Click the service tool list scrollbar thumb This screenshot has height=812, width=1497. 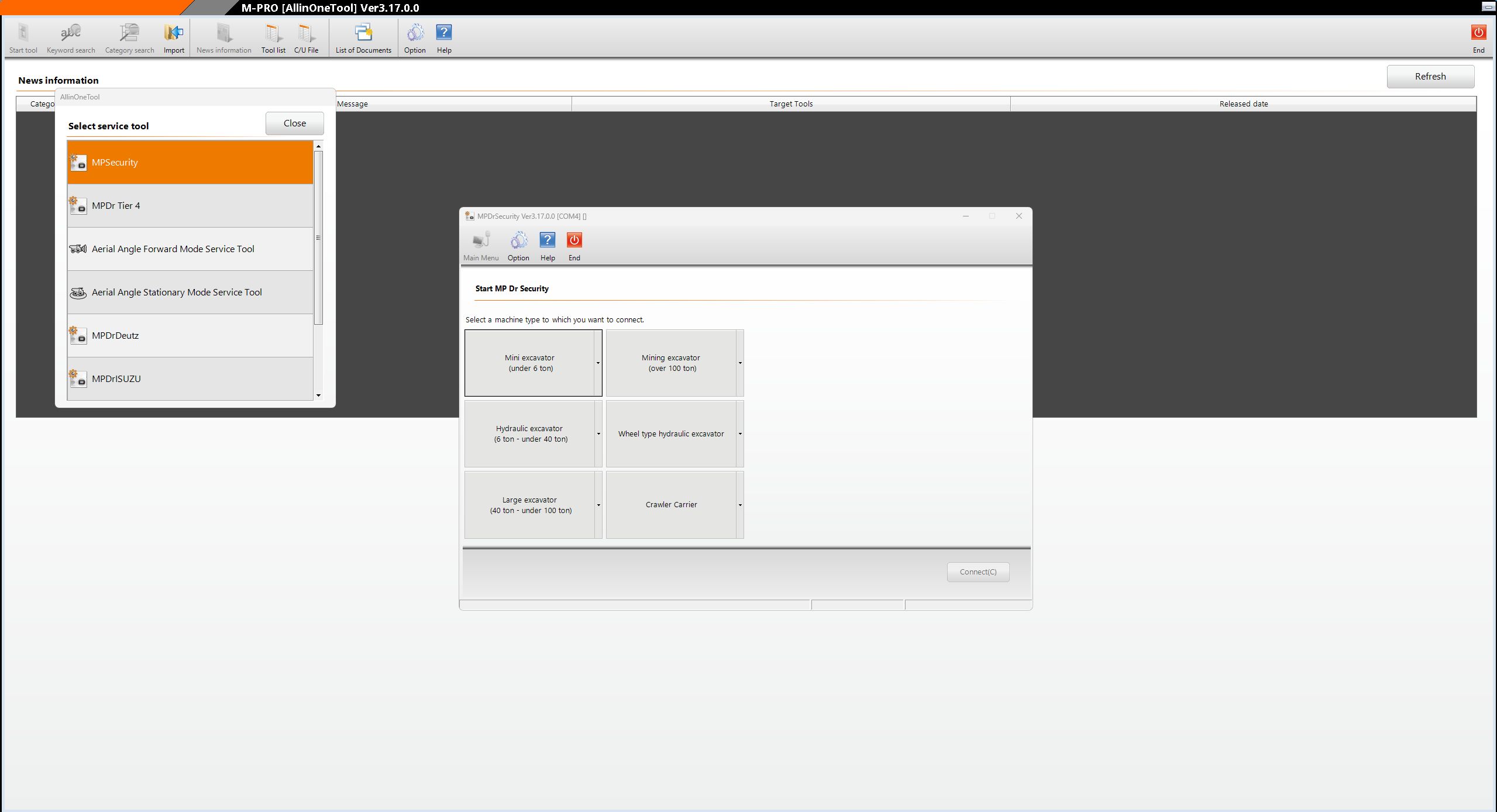(318, 238)
